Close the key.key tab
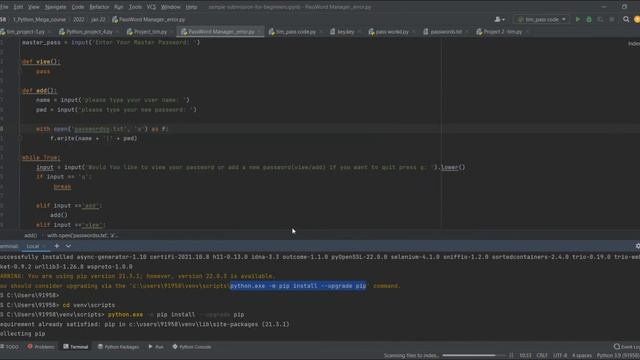 pyautogui.click(x=359, y=32)
